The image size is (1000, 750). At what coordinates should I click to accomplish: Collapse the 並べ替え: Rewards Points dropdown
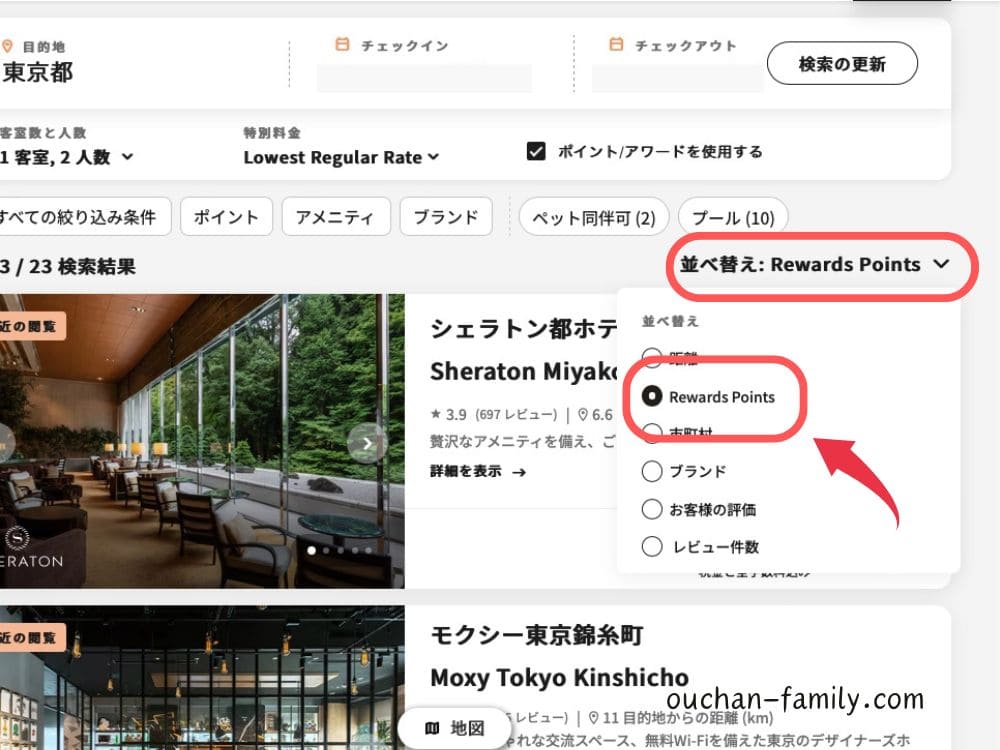coord(815,264)
